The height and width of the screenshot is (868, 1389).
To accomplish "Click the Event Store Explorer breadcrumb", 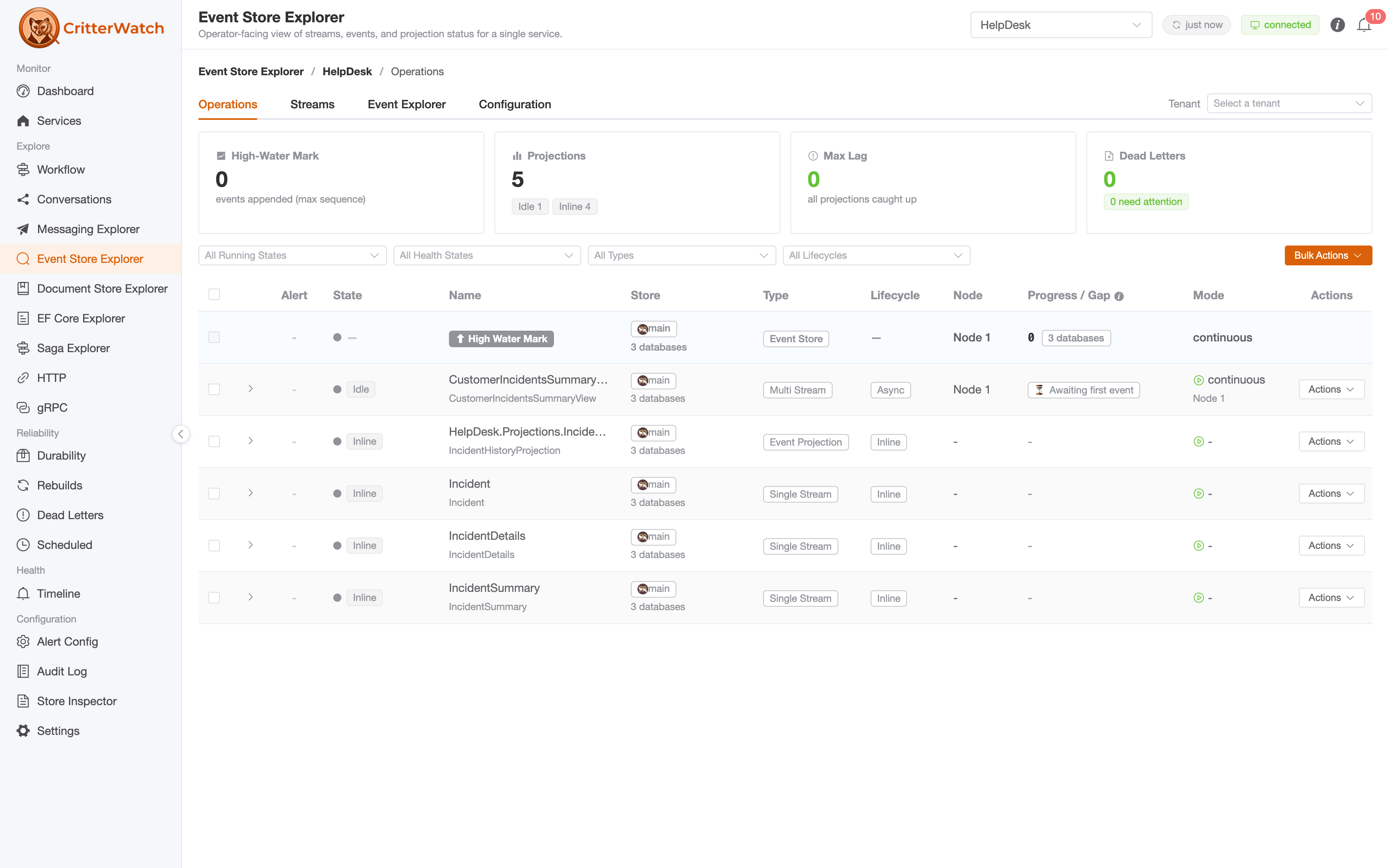I will pyautogui.click(x=251, y=72).
